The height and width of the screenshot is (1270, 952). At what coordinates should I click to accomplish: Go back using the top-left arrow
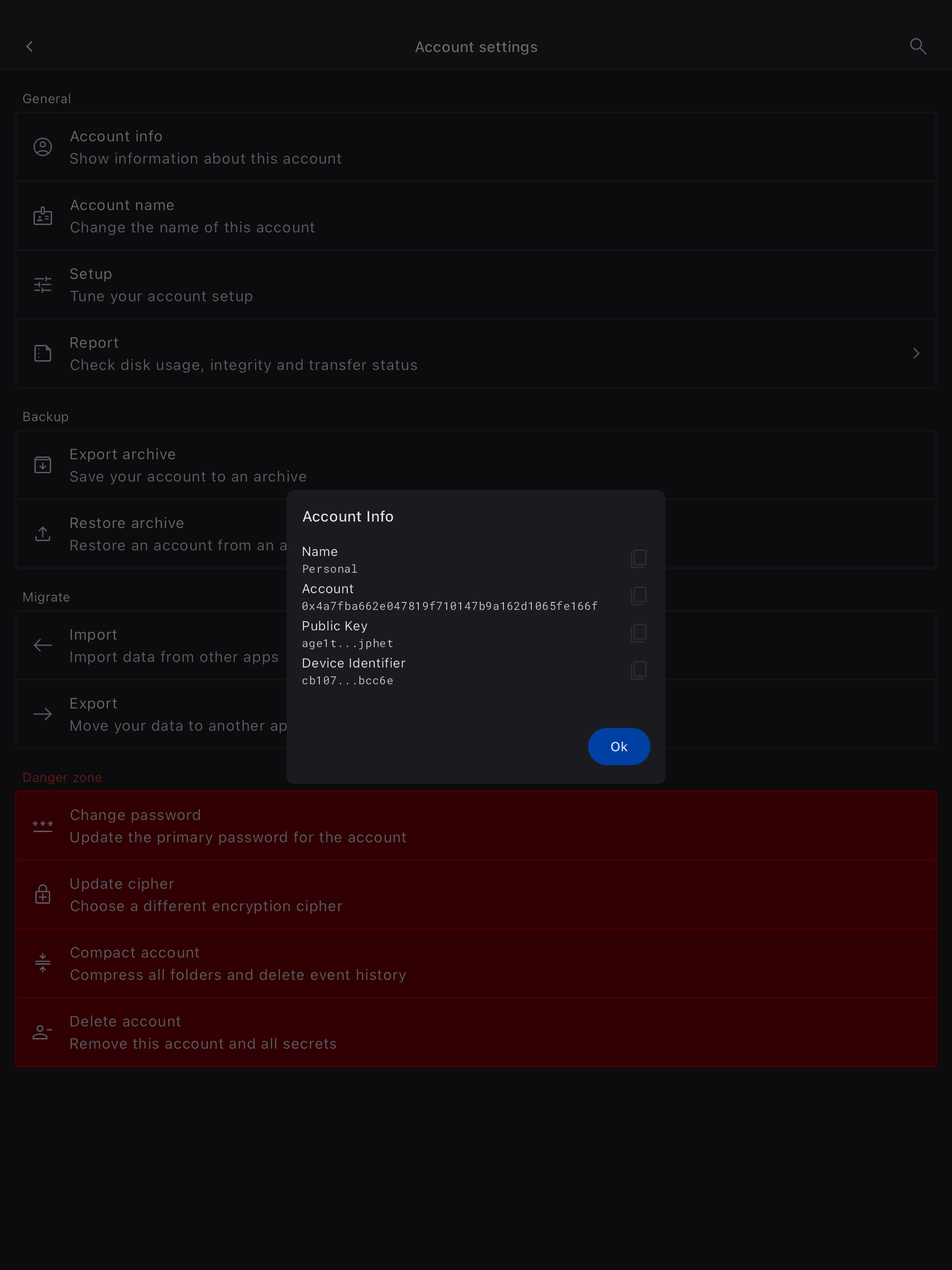[30, 46]
